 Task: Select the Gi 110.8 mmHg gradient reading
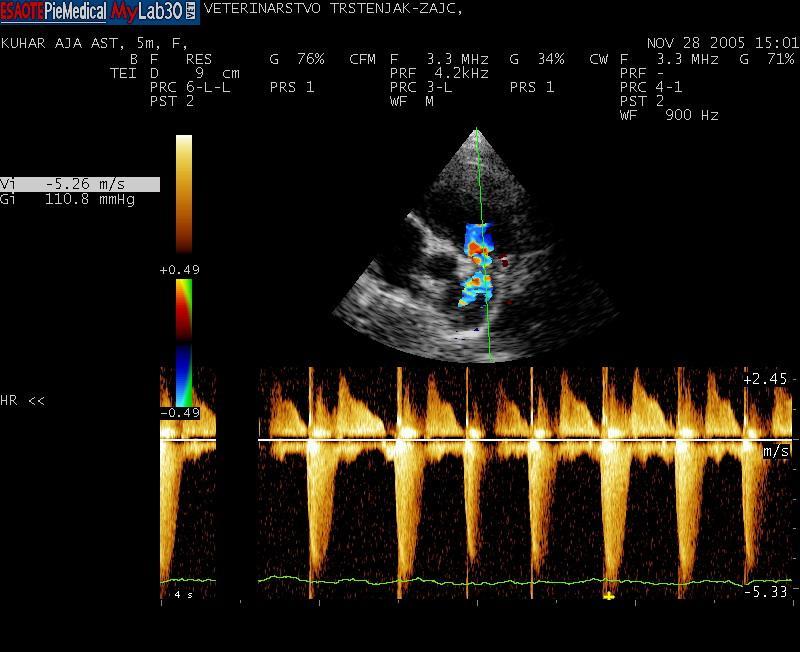(x=68, y=199)
